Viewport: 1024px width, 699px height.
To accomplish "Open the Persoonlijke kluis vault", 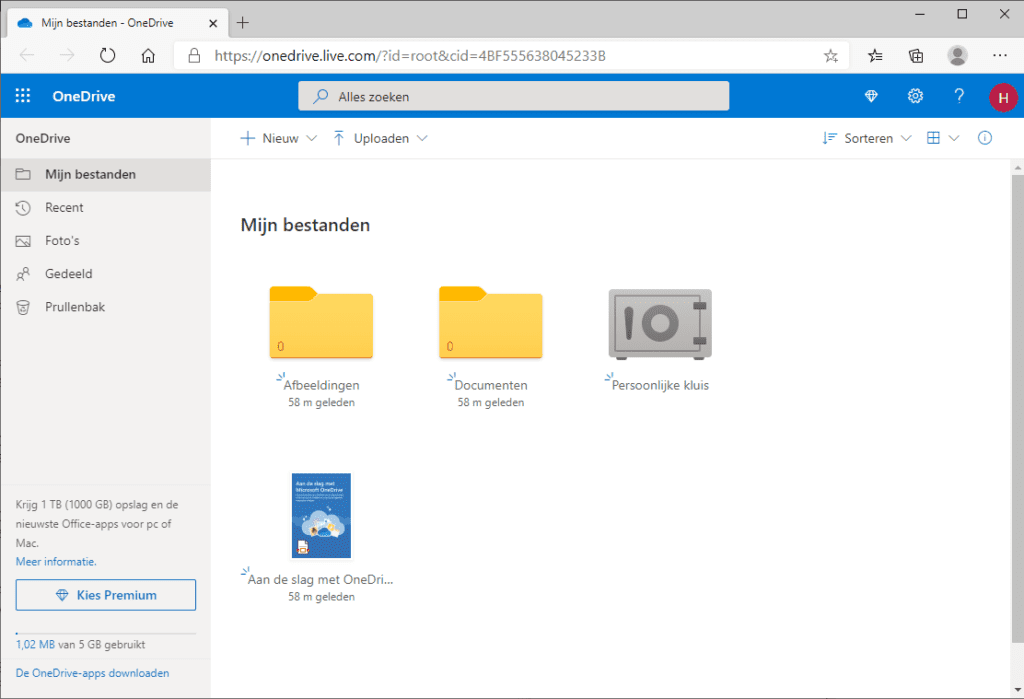I will pos(660,324).
